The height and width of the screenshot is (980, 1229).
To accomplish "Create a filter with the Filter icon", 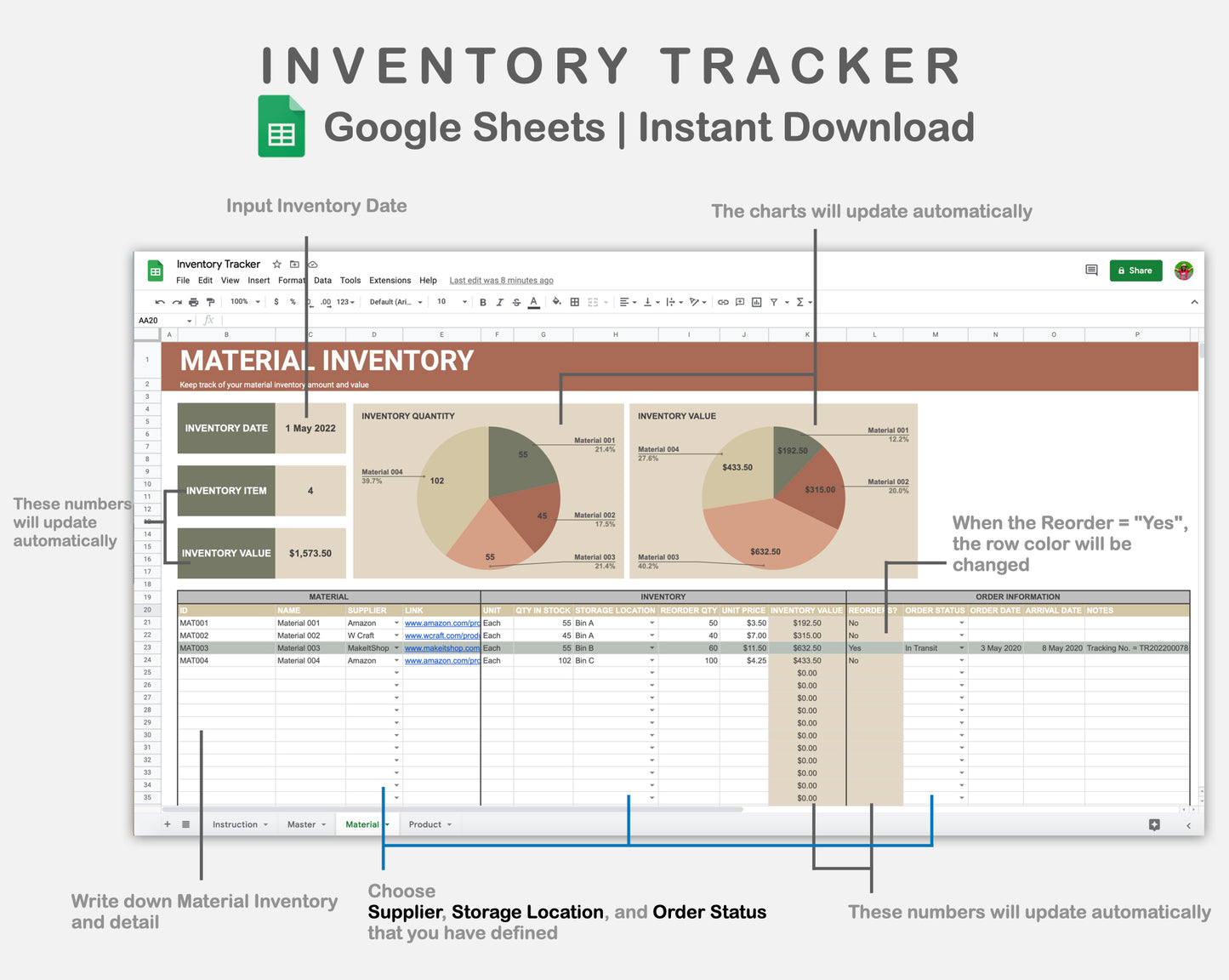I will pyautogui.click(x=773, y=302).
